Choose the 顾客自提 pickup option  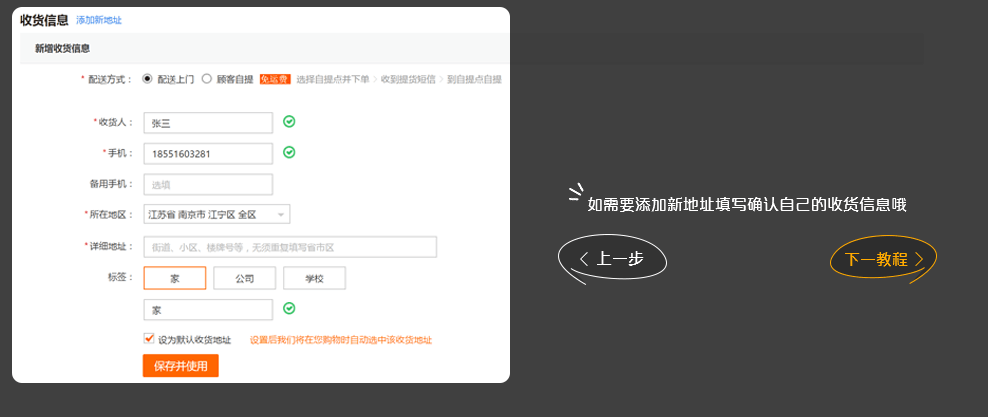click(x=207, y=78)
